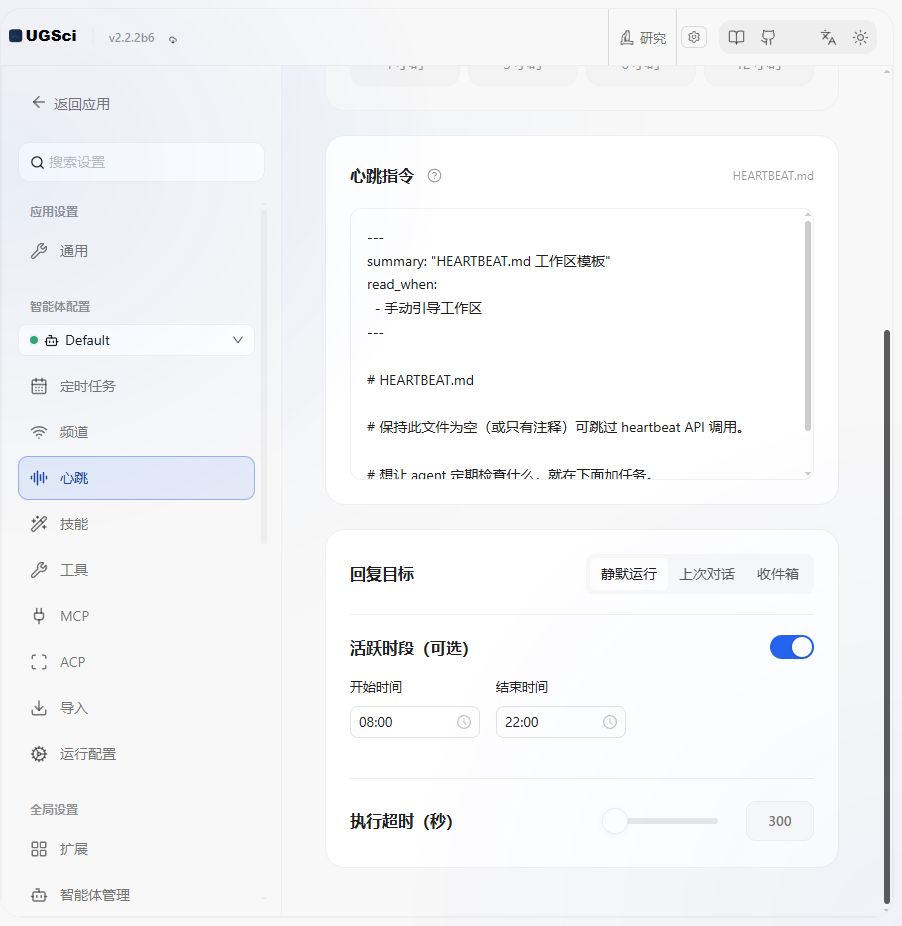This screenshot has width=902, height=926.
Task: Open 频道 channels settings
Action: tap(136, 432)
